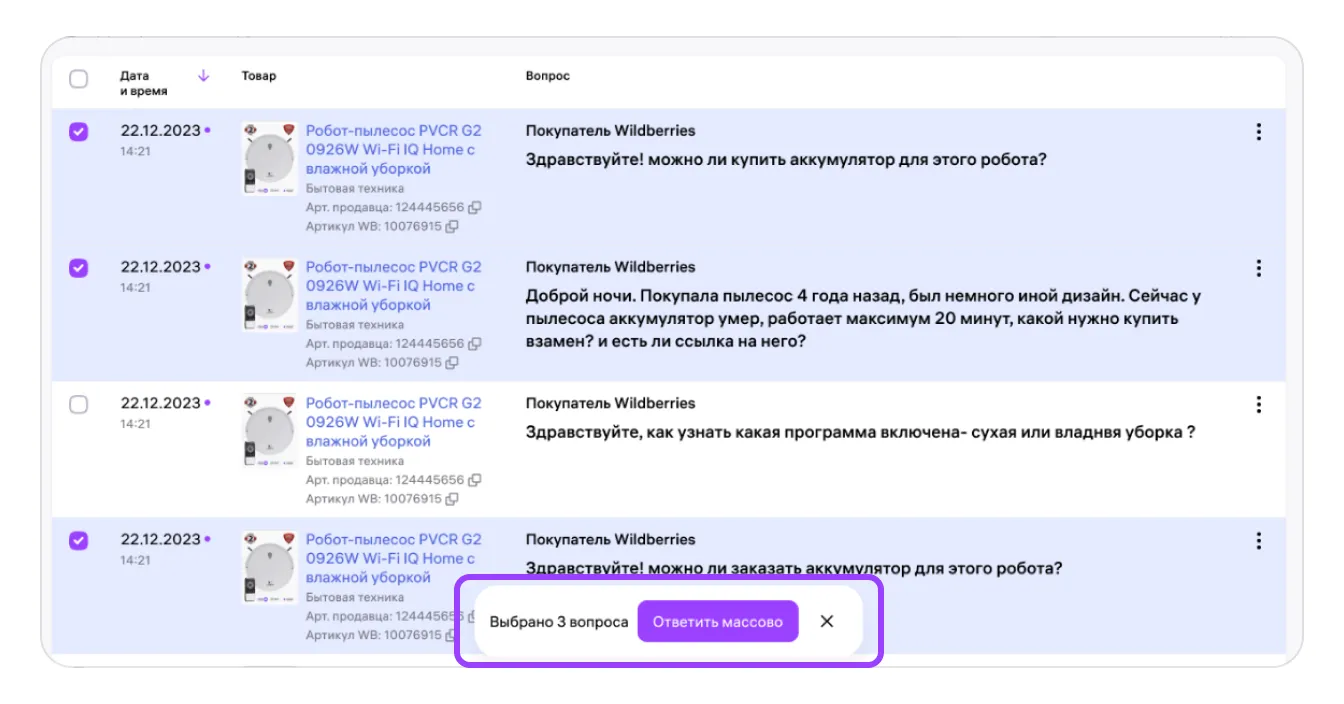Viewport: 1344px width, 704px height.
Task: Click the "Ответить массово" button
Action: click(717, 621)
